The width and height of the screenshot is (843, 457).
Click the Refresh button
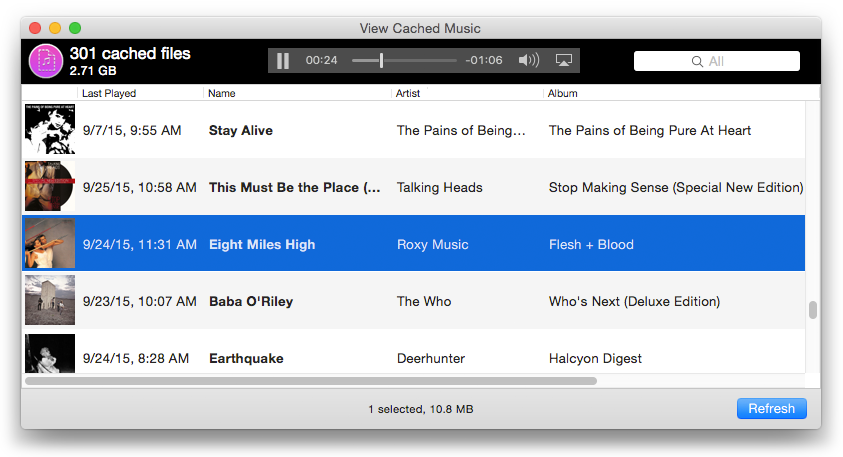[771, 409]
